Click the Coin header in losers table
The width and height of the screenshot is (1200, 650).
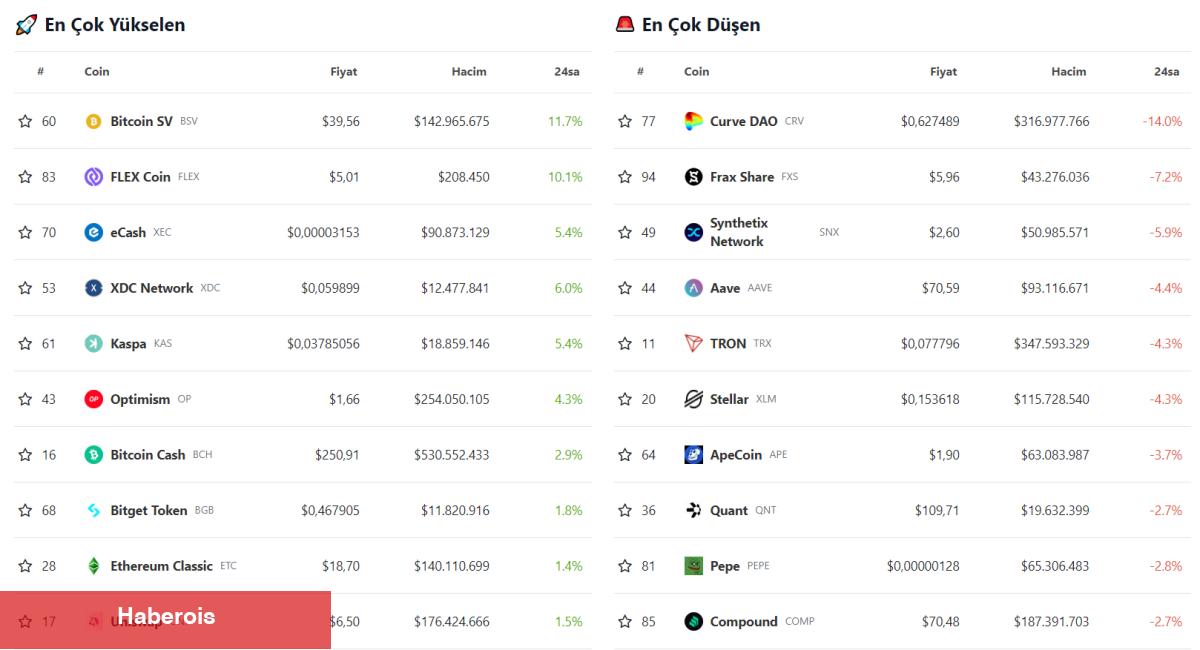pos(697,72)
